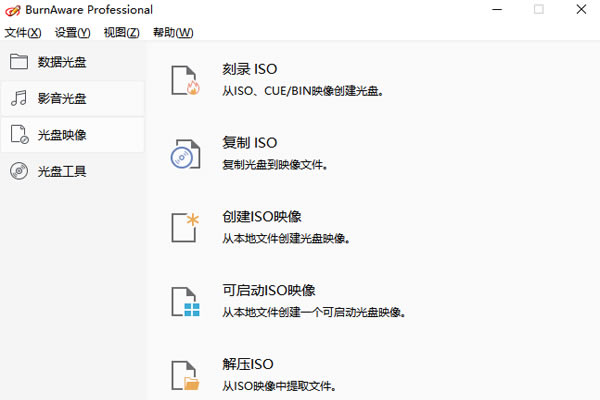The height and width of the screenshot is (400, 600).
Task: Open the 帮助(W) menu
Action: coord(173,33)
